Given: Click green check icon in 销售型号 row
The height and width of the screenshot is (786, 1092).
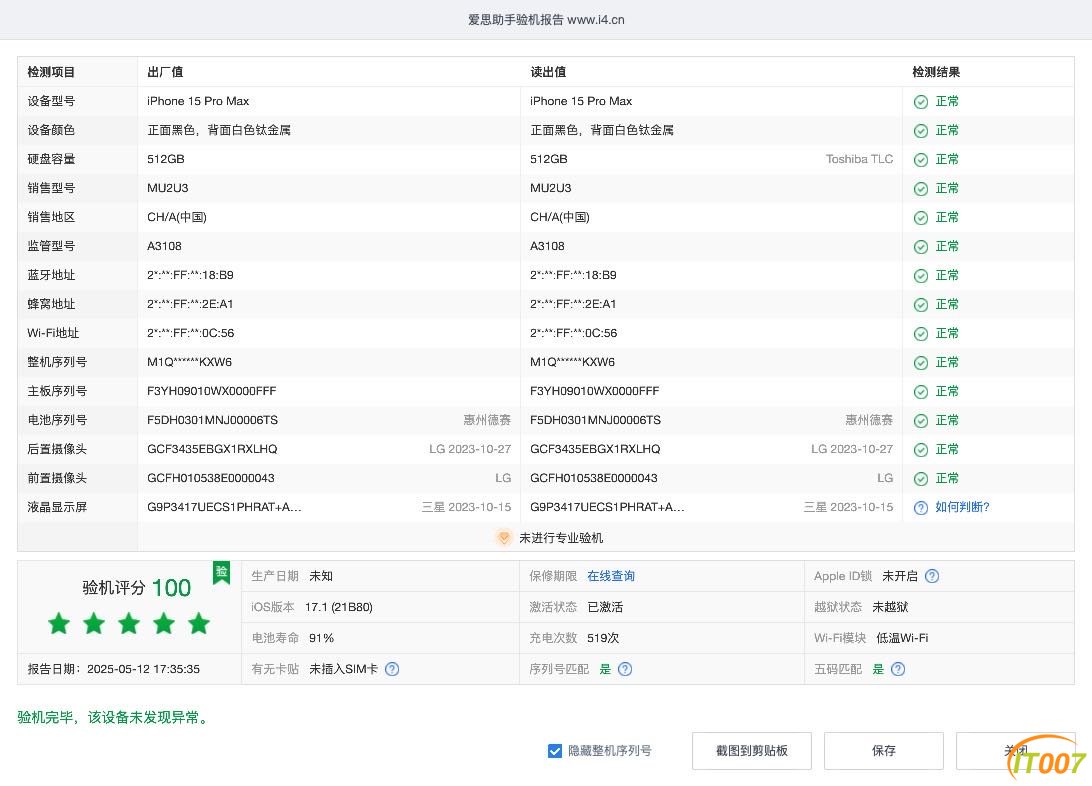Looking at the screenshot, I should tap(921, 189).
